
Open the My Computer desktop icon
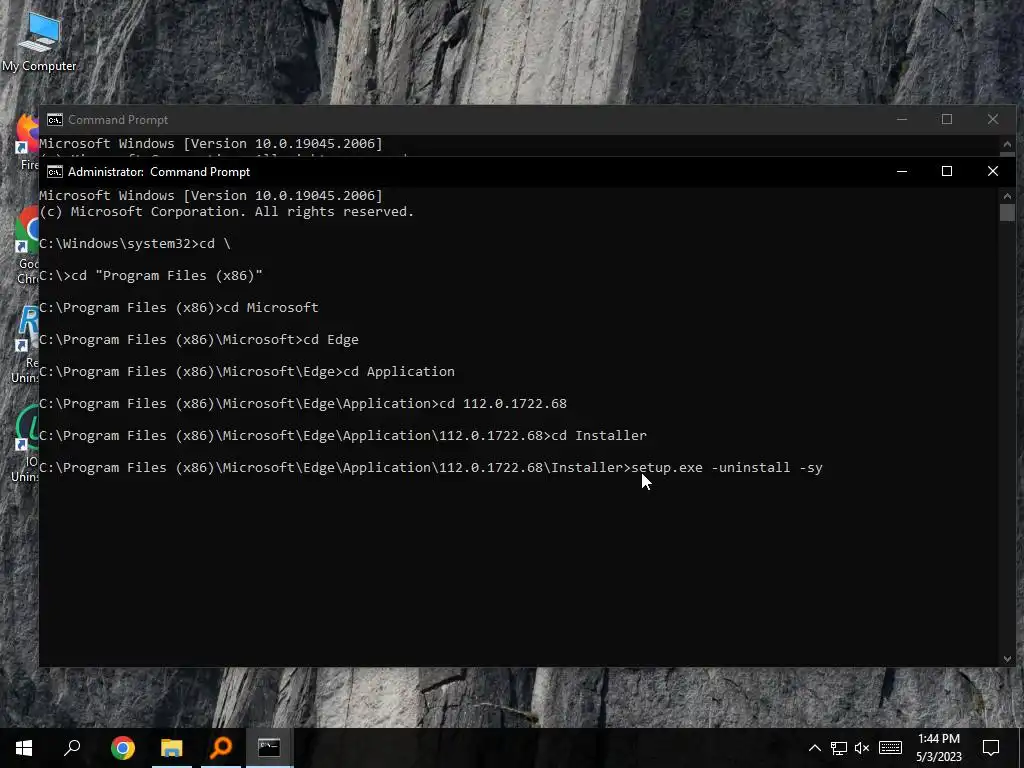[x=39, y=41]
